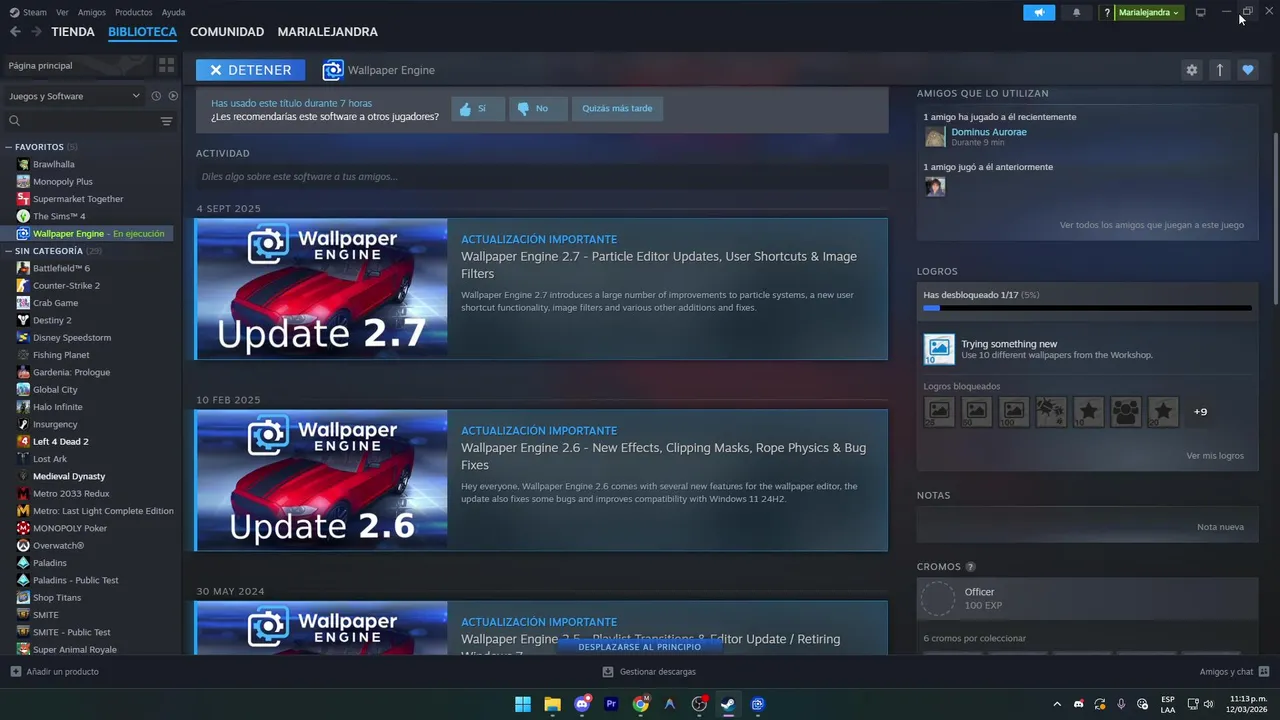Click the announcements megaphone icon

(1039, 12)
